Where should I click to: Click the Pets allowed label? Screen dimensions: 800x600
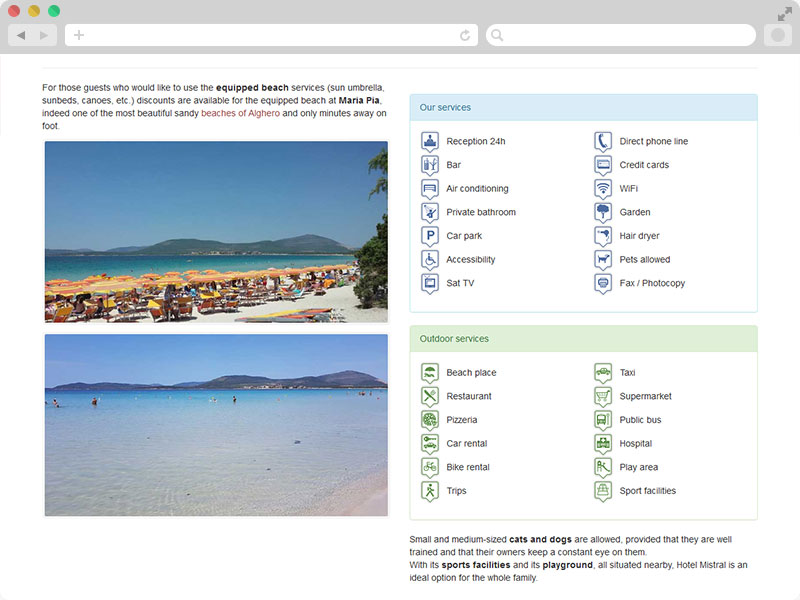pyautogui.click(x=645, y=259)
